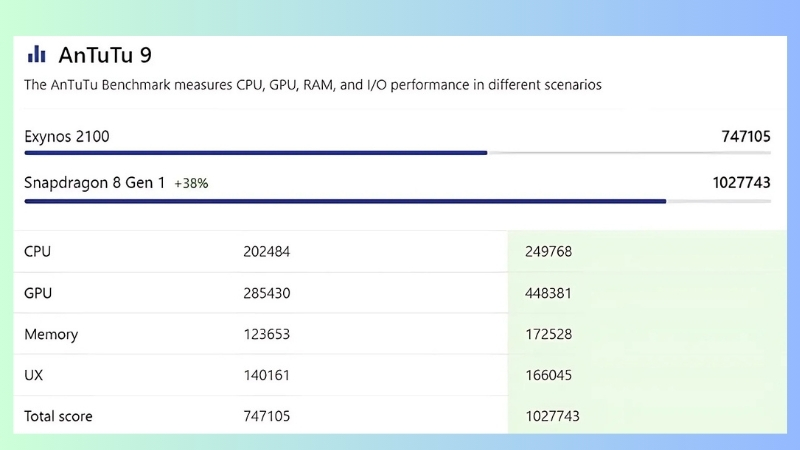This screenshot has width=800, height=450.
Task: Click the benchmark description sentence
Action: 313,85
